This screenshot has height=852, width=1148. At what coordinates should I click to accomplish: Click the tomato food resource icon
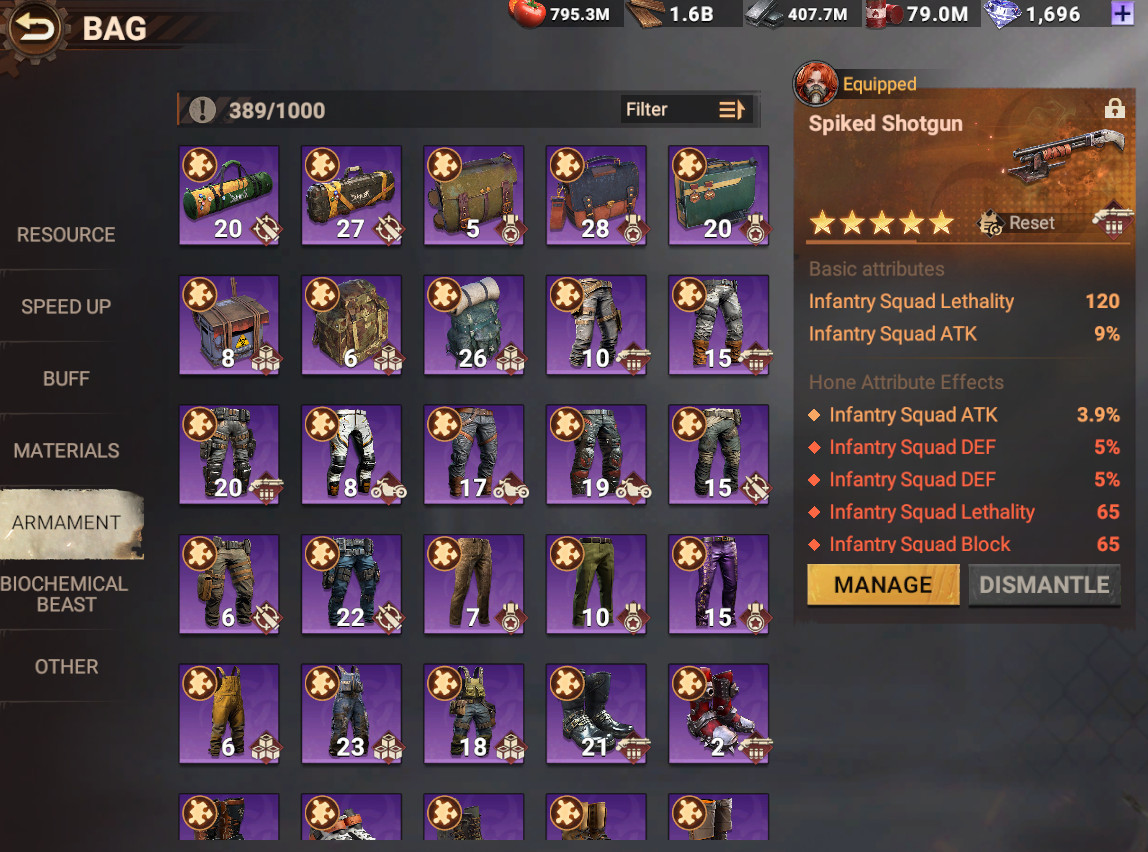(527, 13)
